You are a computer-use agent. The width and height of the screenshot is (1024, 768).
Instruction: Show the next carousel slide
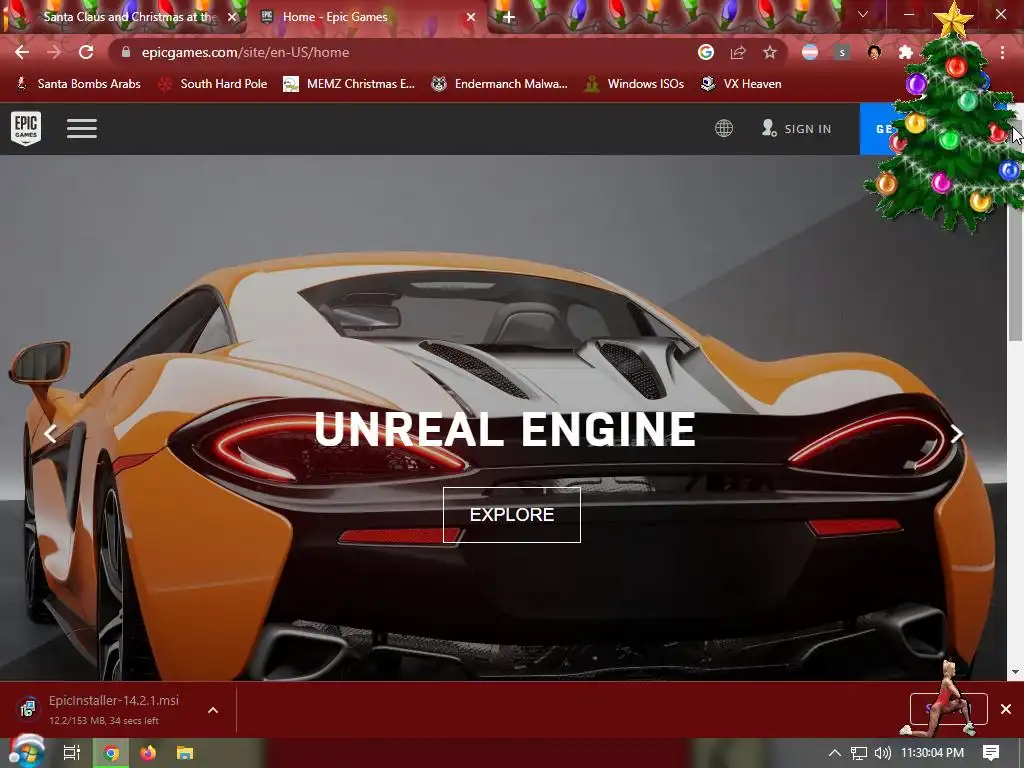pyautogui.click(x=957, y=433)
